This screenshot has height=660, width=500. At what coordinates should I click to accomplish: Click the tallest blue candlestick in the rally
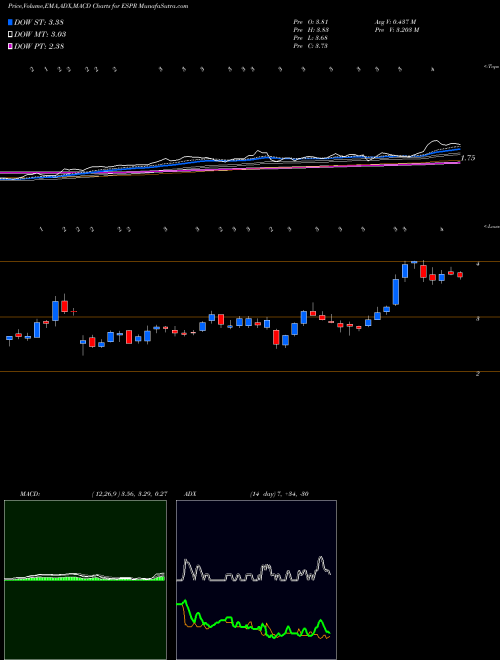click(x=396, y=292)
